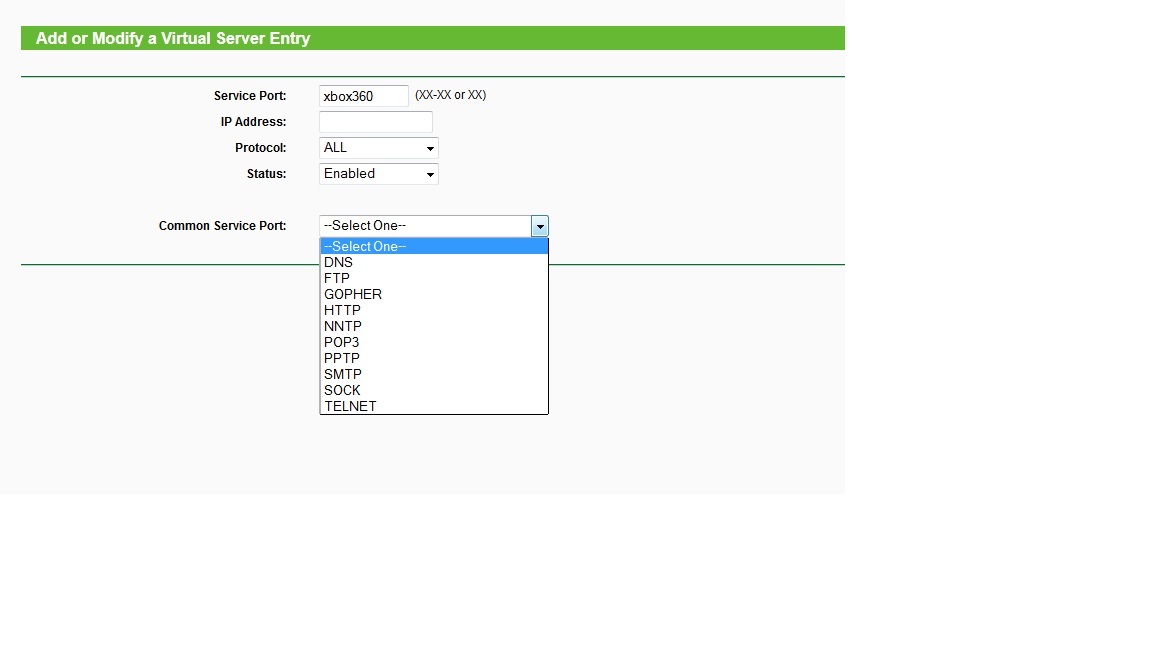Image resolution: width=1152 pixels, height=648 pixels.
Task: Select NNTP from the service list
Action: [434, 326]
